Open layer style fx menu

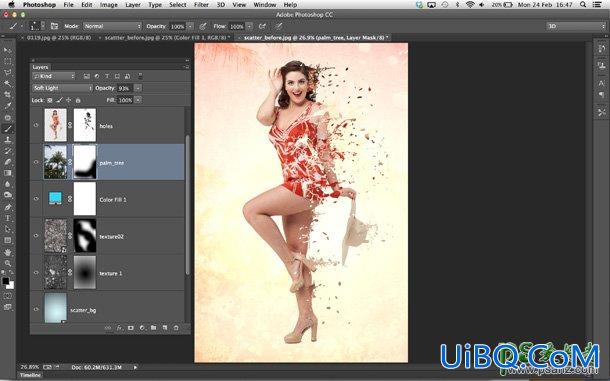(x=119, y=328)
